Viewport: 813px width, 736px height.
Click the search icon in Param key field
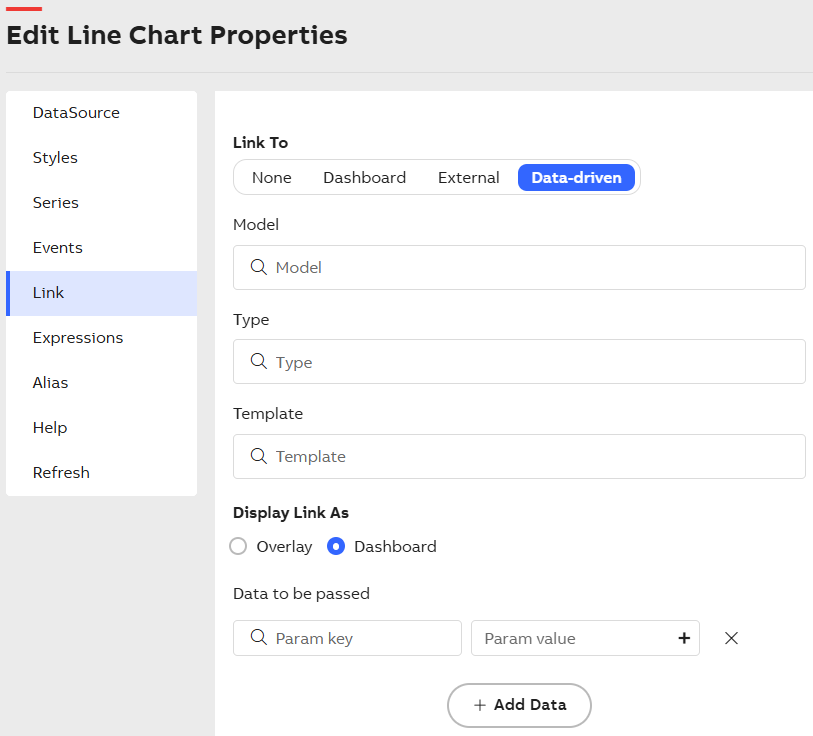click(x=258, y=638)
